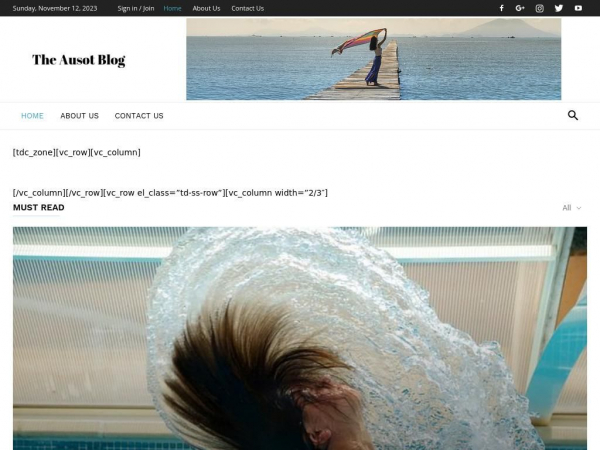Image resolution: width=600 pixels, height=450 pixels.
Task: Select Home in main navigation menu
Action: coord(32,116)
